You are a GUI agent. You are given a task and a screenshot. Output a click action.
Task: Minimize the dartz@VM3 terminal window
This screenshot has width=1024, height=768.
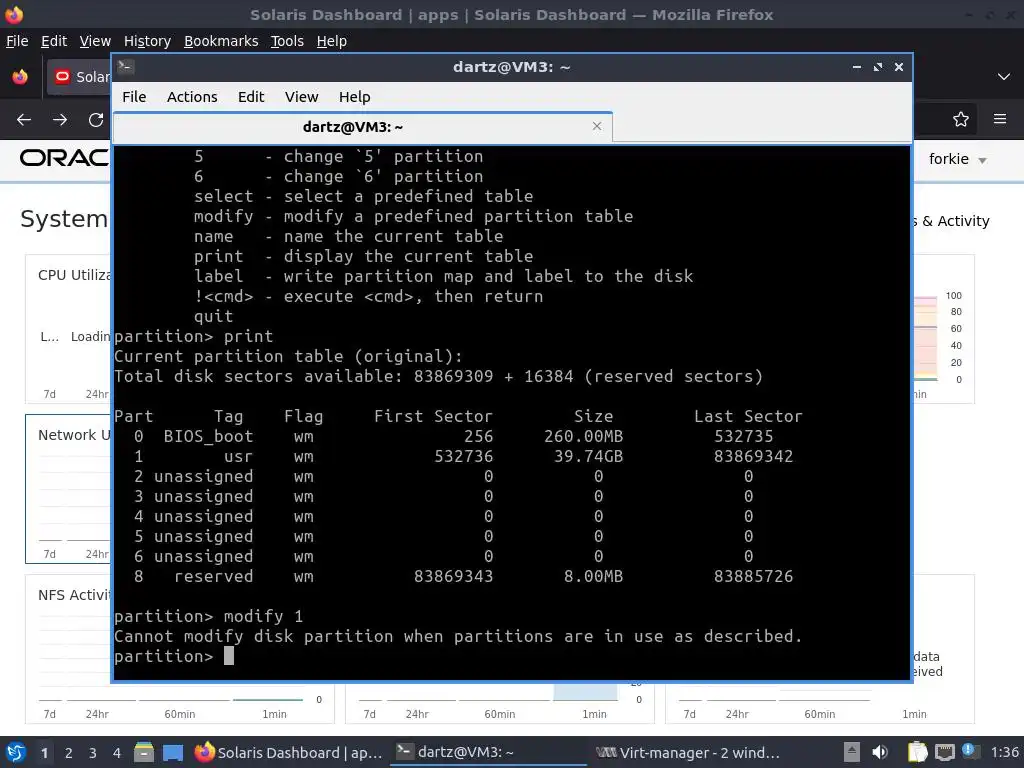pyautogui.click(x=857, y=67)
